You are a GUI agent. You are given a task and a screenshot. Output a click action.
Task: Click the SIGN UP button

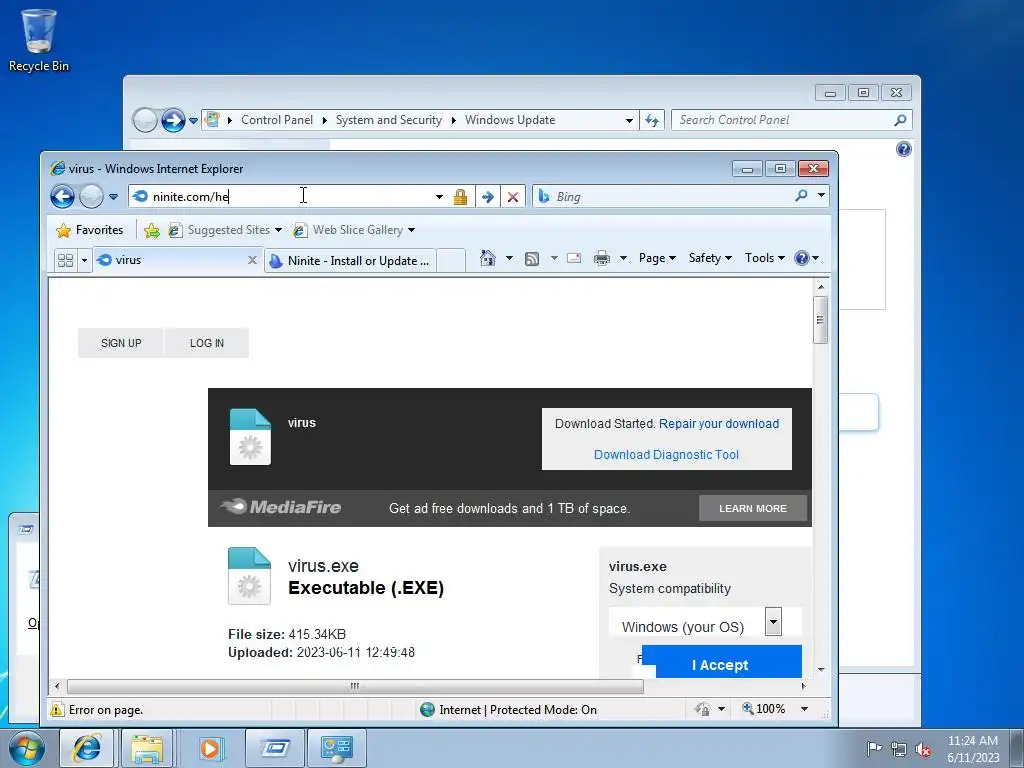pyautogui.click(x=121, y=343)
